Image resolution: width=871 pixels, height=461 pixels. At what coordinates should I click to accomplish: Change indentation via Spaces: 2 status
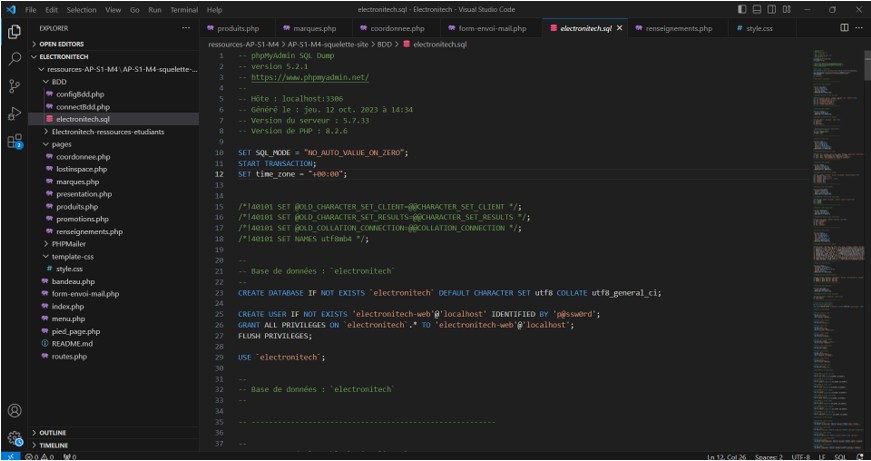pyautogui.click(x=769, y=457)
